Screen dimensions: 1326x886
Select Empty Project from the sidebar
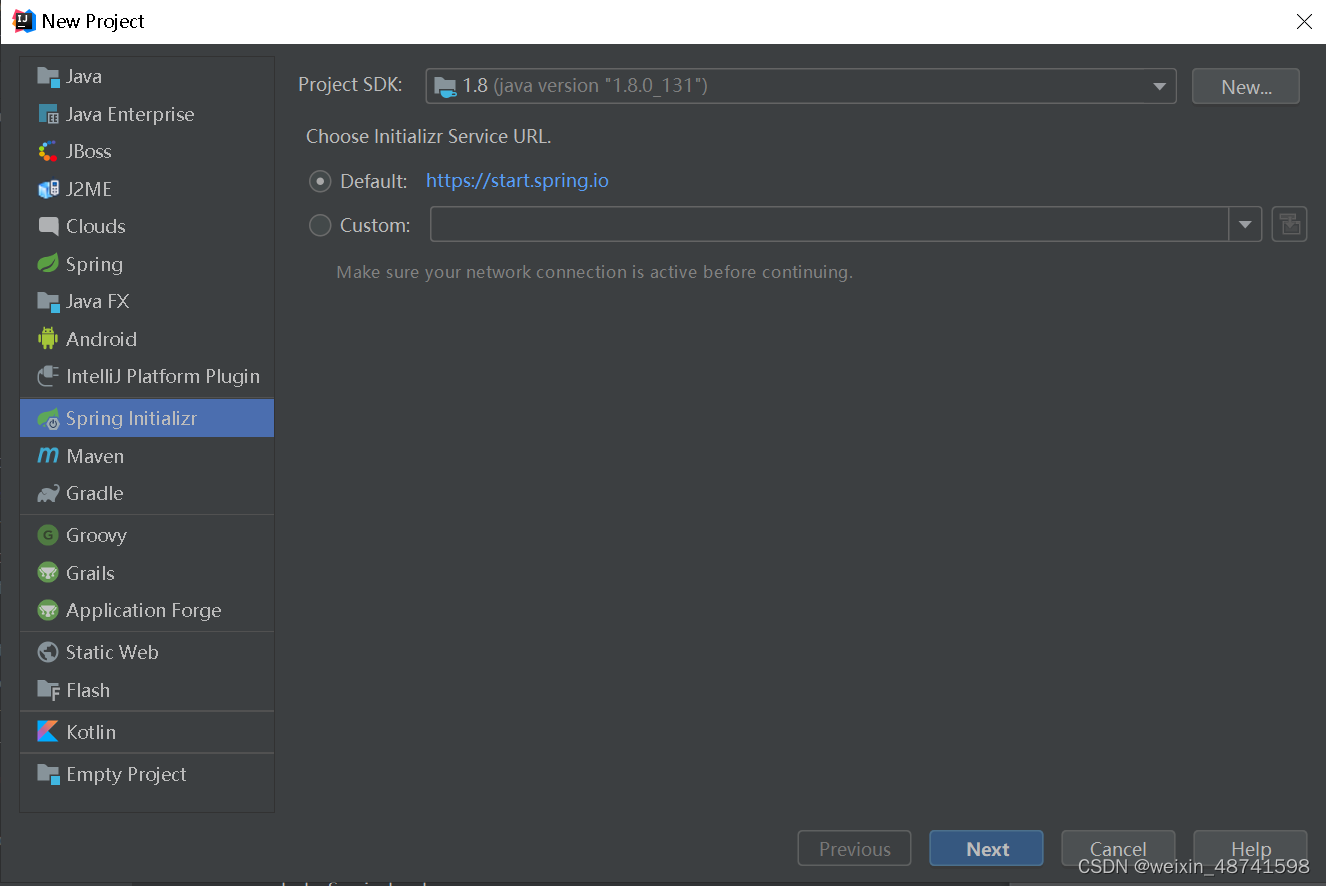click(x=125, y=774)
